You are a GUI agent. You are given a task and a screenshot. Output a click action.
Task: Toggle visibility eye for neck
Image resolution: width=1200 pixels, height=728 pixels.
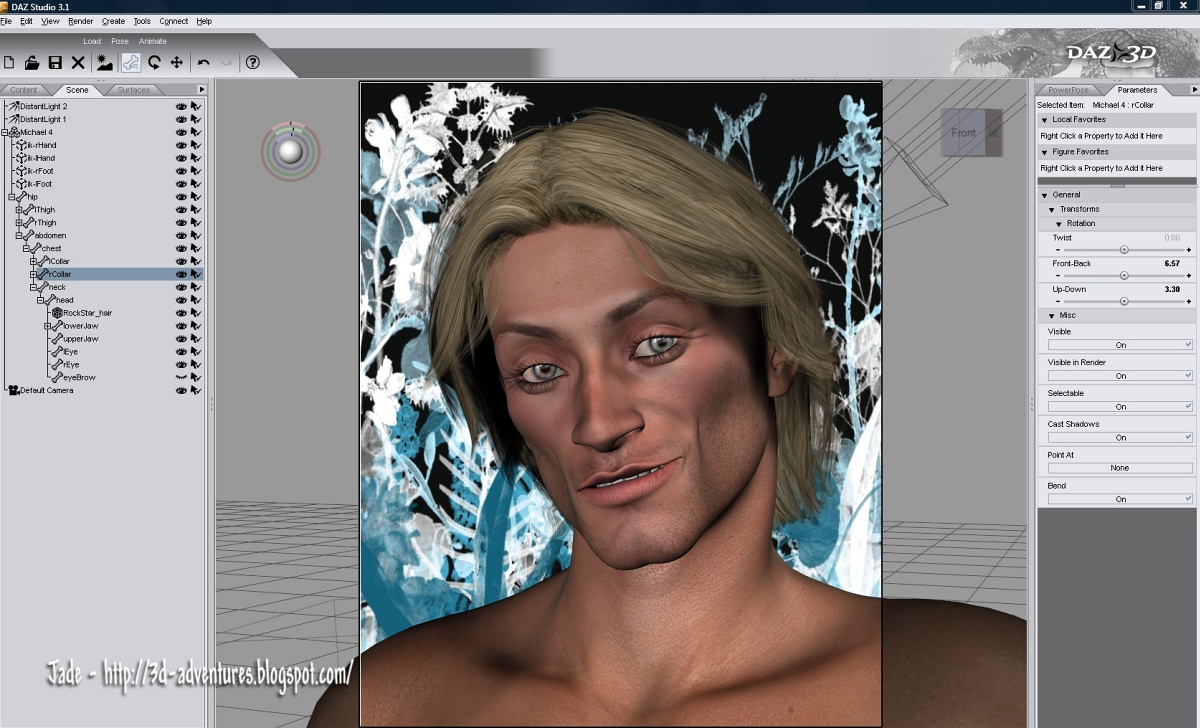[x=182, y=287]
